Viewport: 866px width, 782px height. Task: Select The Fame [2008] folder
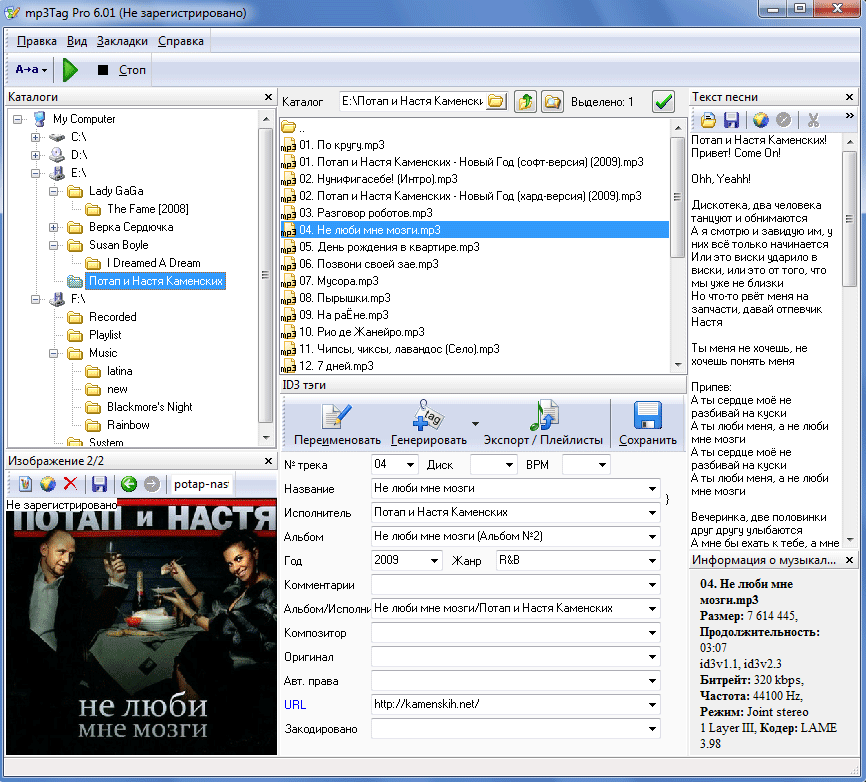[x=147, y=209]
